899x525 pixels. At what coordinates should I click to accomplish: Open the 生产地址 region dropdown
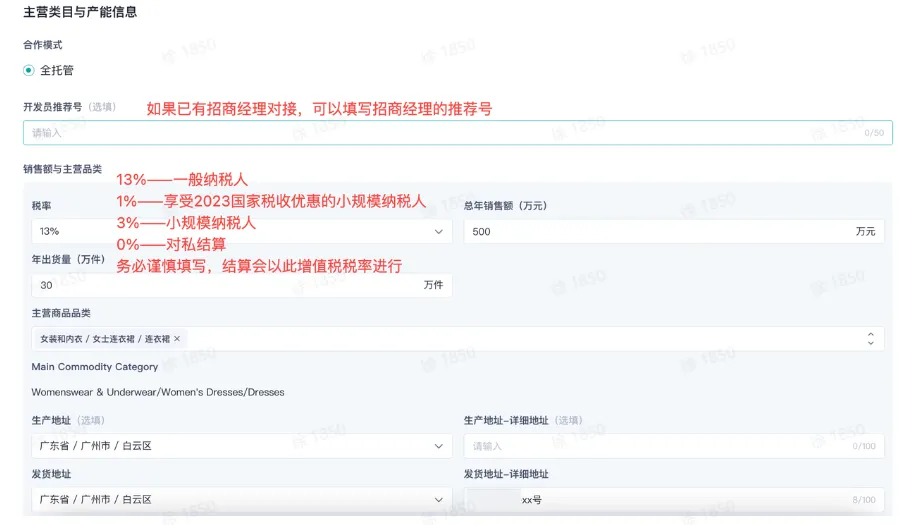242,446
